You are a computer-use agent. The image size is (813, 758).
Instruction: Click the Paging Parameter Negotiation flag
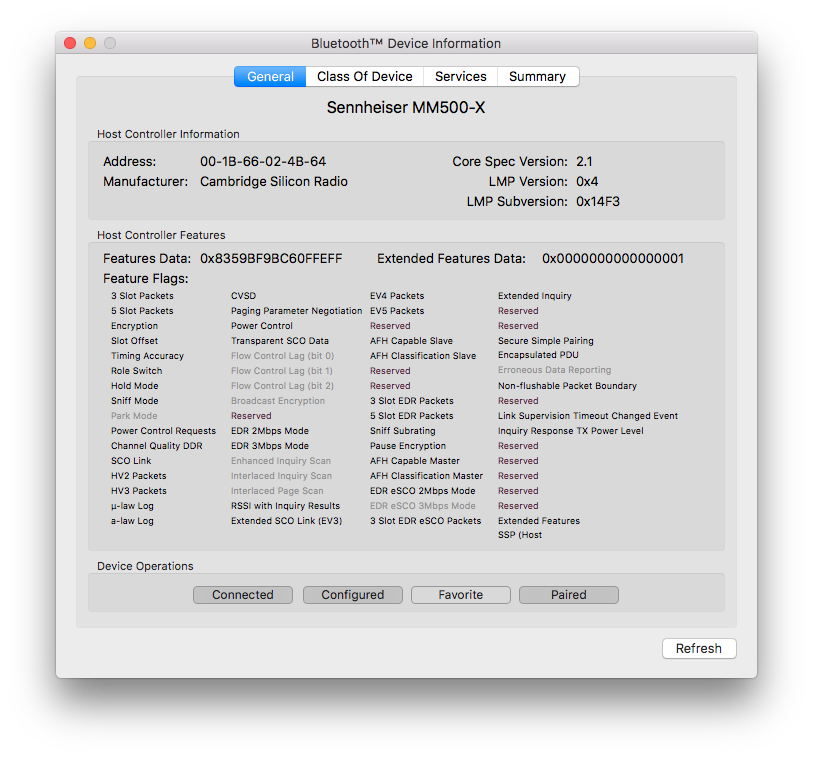click(297, 311)
